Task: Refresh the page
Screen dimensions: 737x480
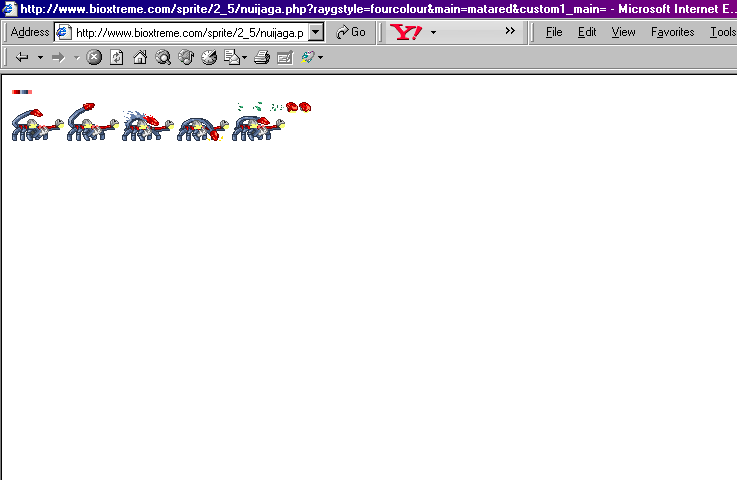Action: point(117,57)
